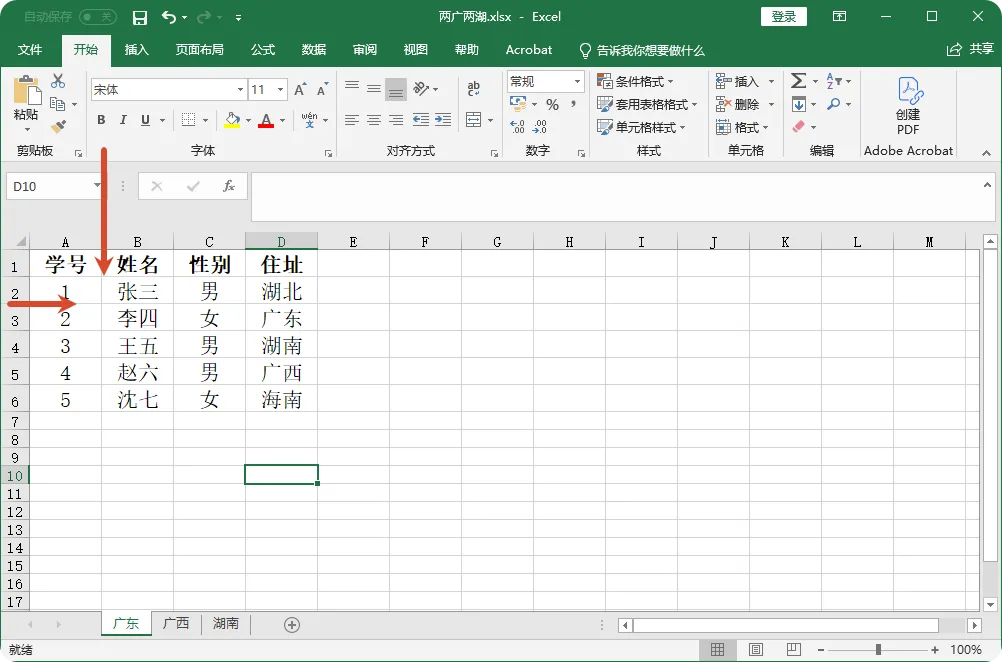Viewport: 1002px width, 662px height.
Task: Click the Share 共享 button
Action: point(970,49)
